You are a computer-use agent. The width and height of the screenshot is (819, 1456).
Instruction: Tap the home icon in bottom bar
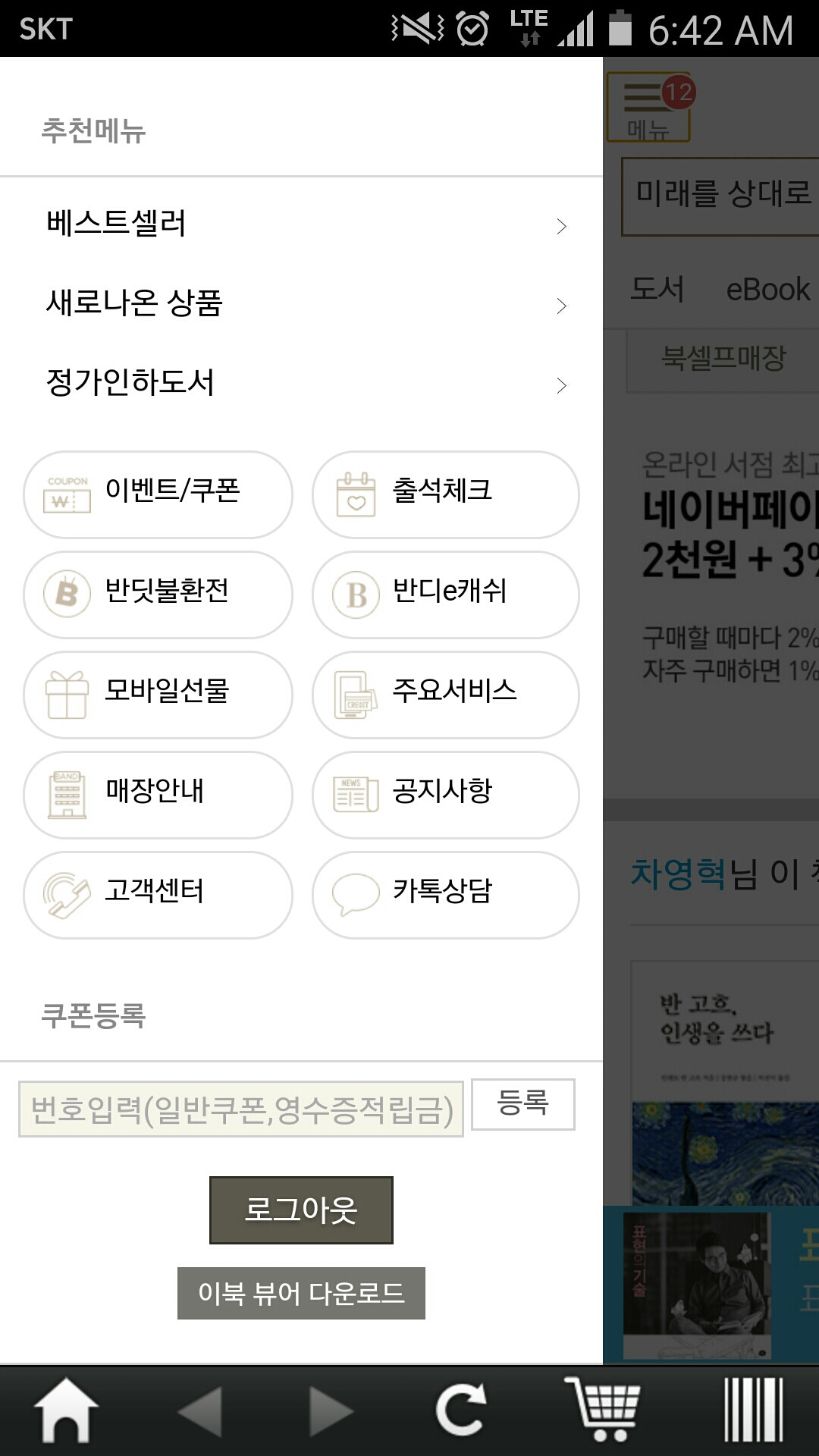coord(66,1410)
